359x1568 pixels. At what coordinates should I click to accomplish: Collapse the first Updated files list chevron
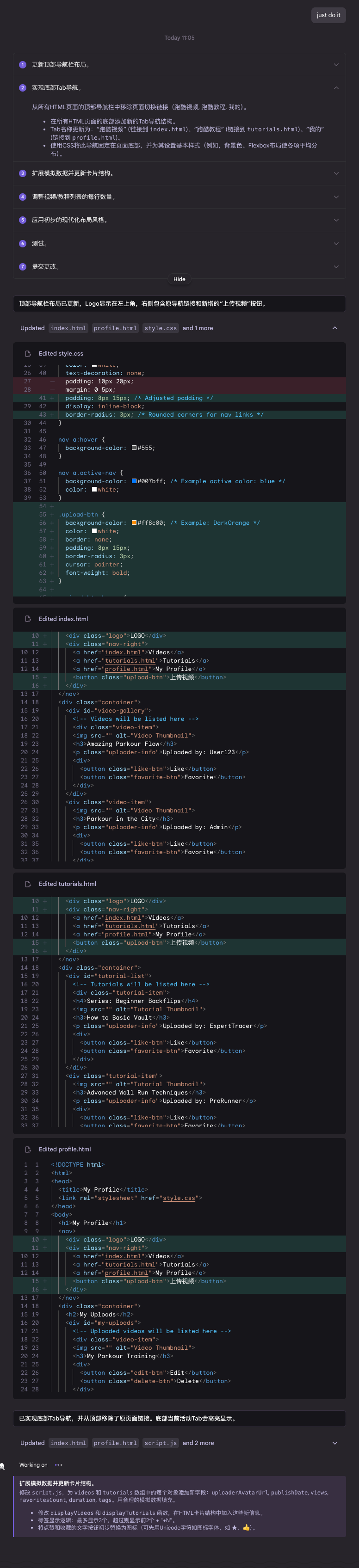tap(334, 328)
